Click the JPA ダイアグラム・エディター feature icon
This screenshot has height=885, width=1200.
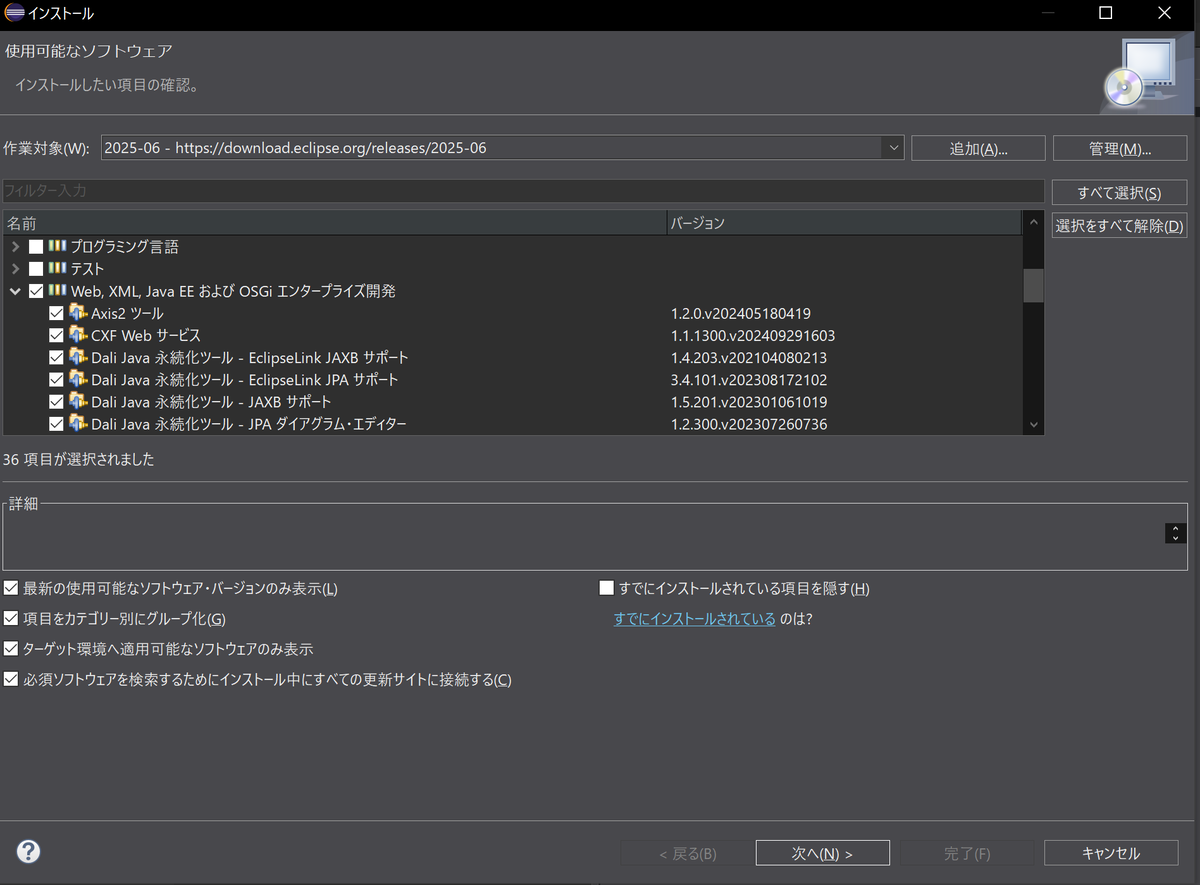coord(78,424)
